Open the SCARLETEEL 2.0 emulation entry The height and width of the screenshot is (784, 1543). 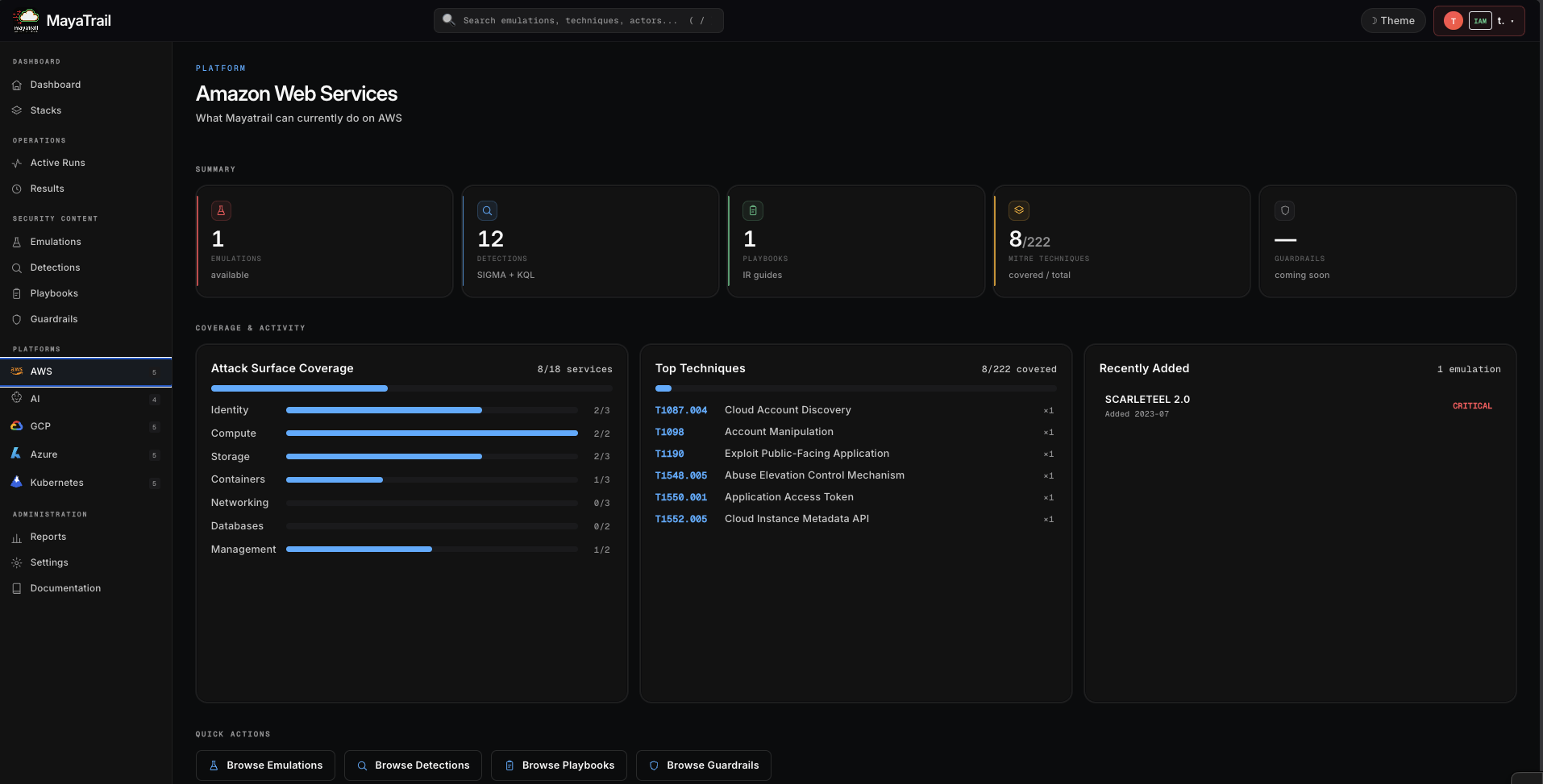pos(1300,406)
